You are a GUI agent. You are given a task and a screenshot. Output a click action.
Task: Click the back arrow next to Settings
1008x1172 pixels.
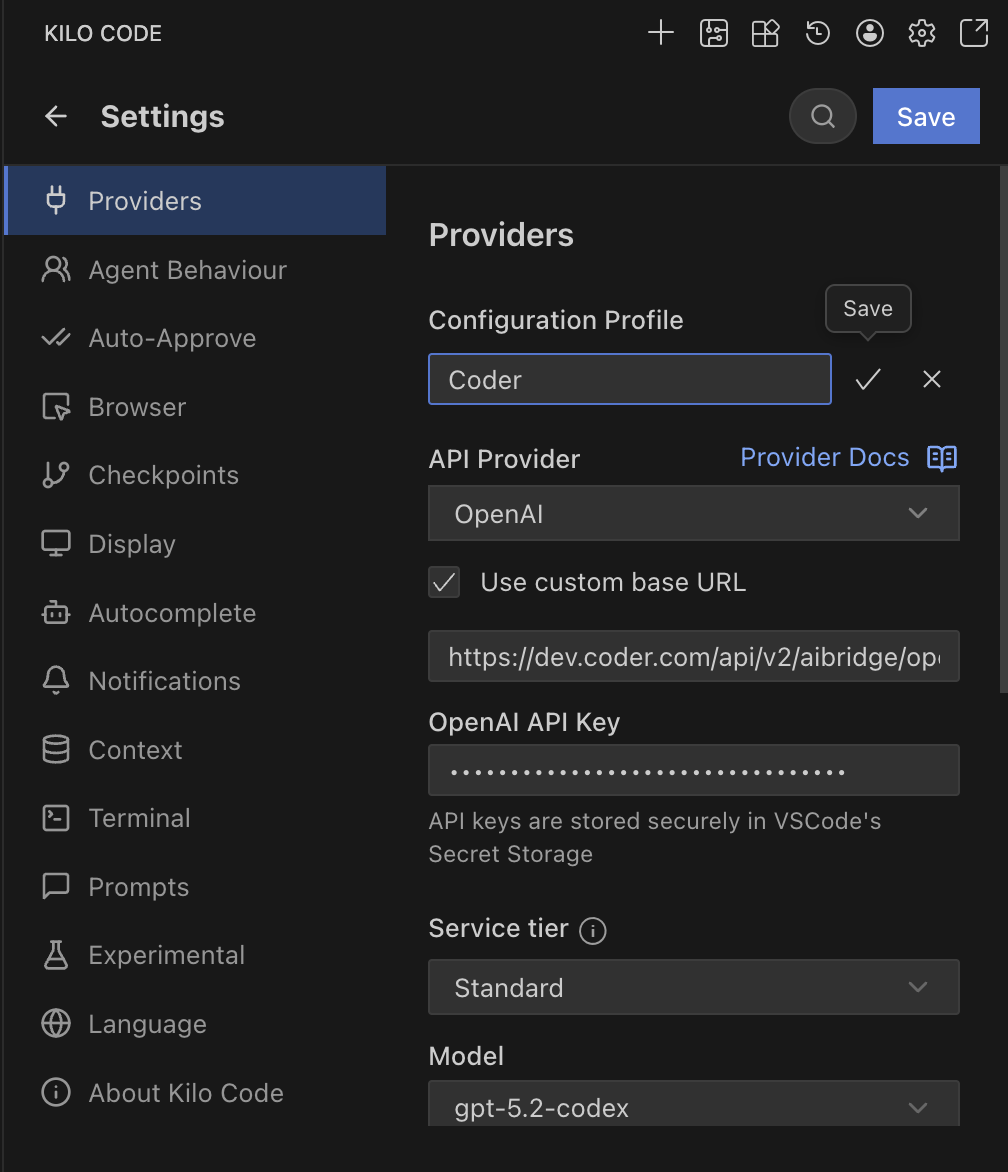click(x=55, y=116)
